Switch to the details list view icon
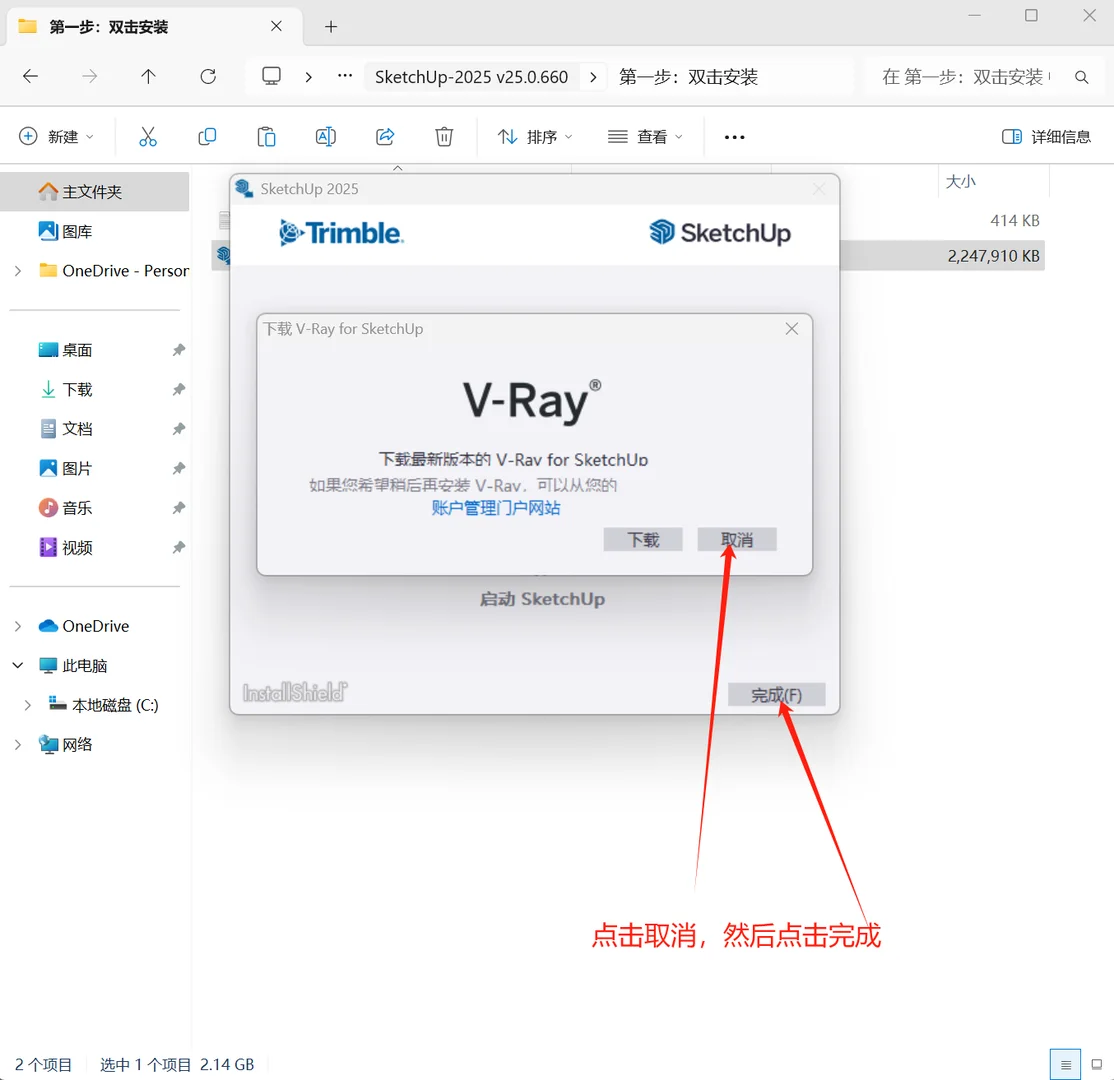Screen dimensions: 1114x1080 click(x=1065, y=1064)
